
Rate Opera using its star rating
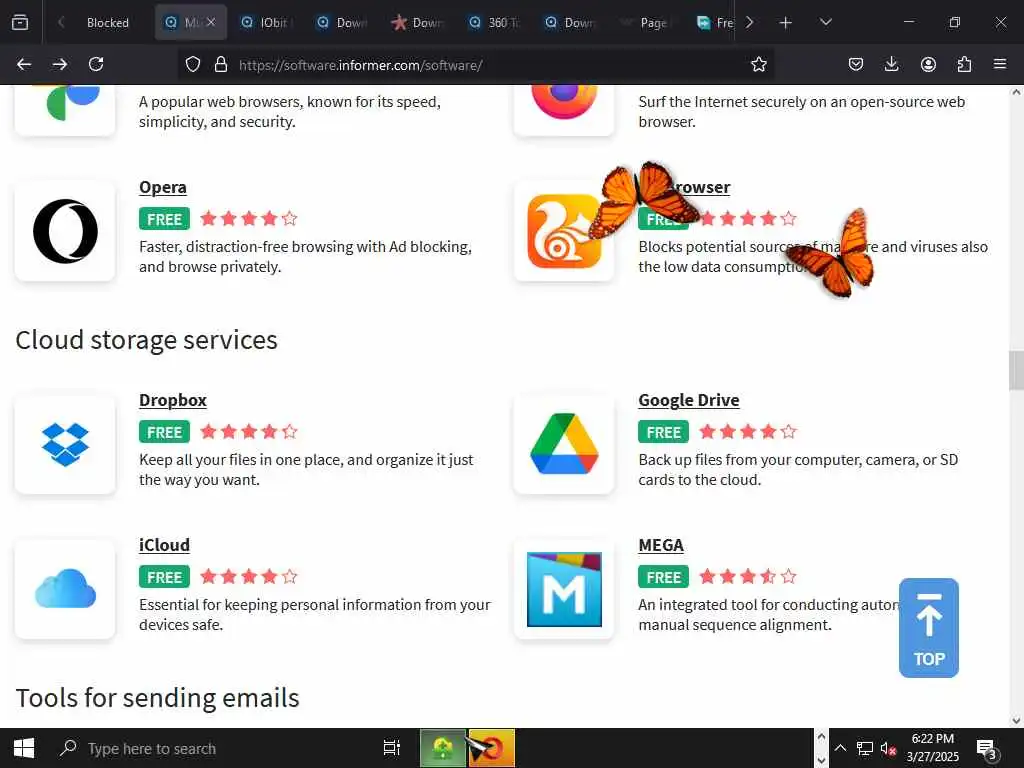click(x=249, y=218)
